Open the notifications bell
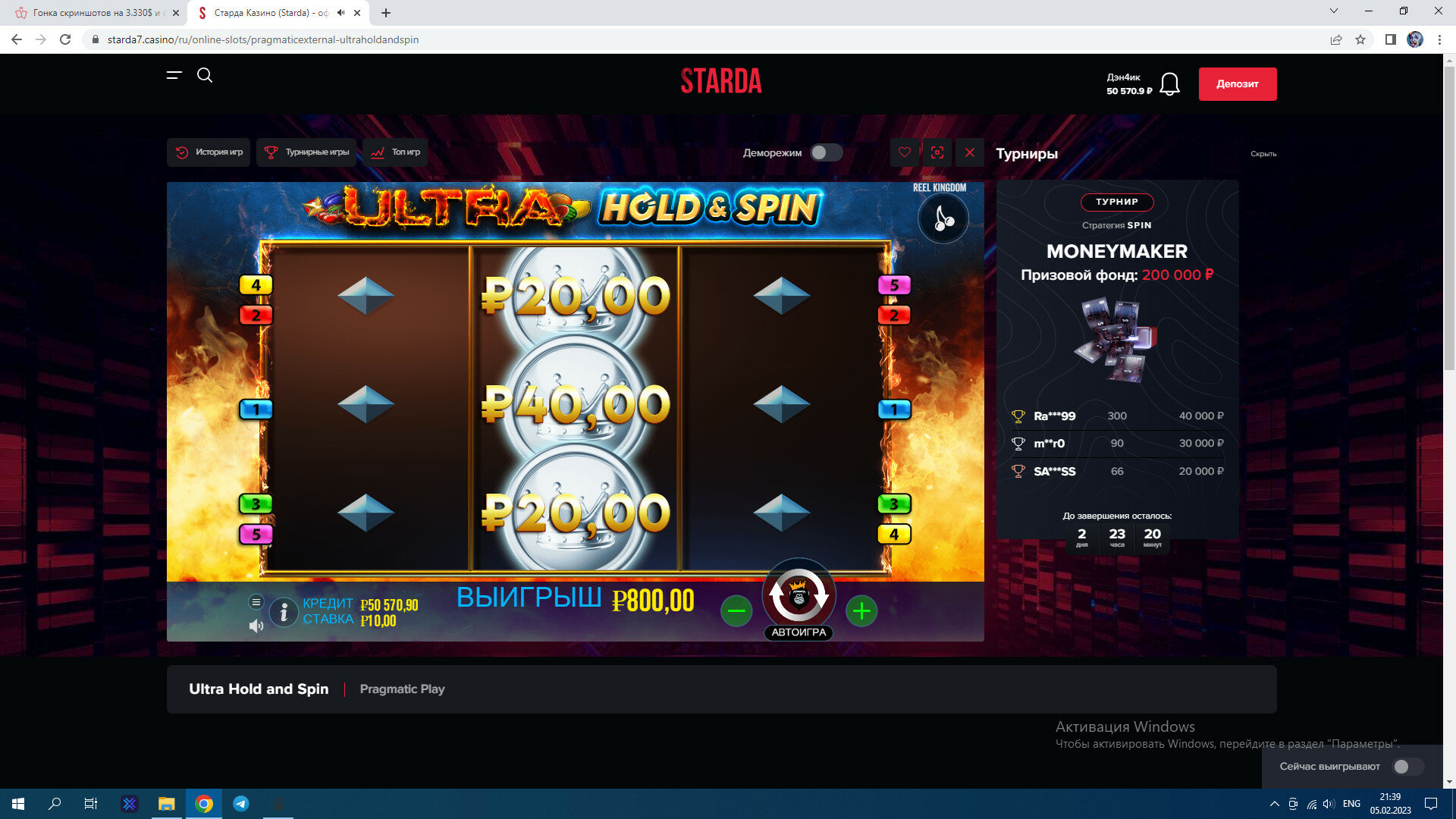 (1169, 84)
